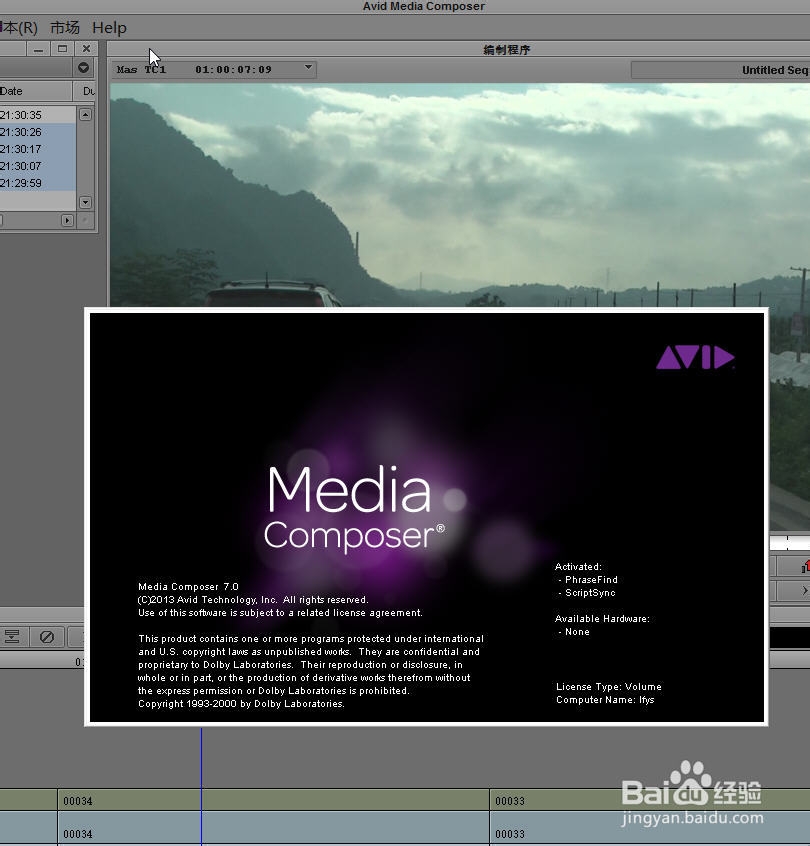The width and height of the screenshot is (810, 846).
Task: Click the segment mode arrow button in the timeline toolbar
Action: point(12,637)
